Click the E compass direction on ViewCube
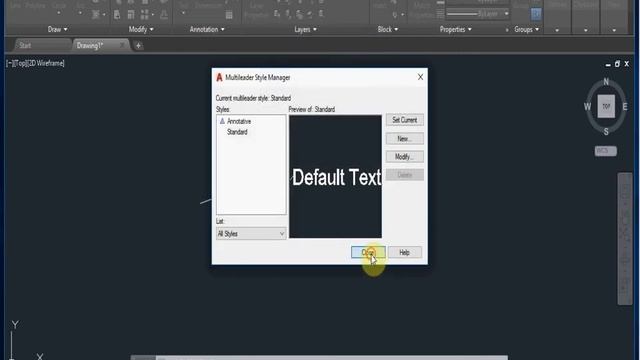This screenshot has height=360, width=640. click(625, 107)
